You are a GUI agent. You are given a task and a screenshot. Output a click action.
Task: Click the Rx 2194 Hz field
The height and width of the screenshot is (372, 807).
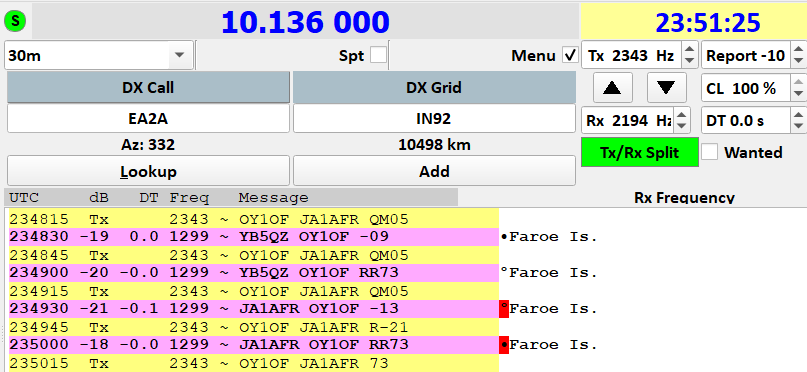pyautogui.click(x=628, y=121)
